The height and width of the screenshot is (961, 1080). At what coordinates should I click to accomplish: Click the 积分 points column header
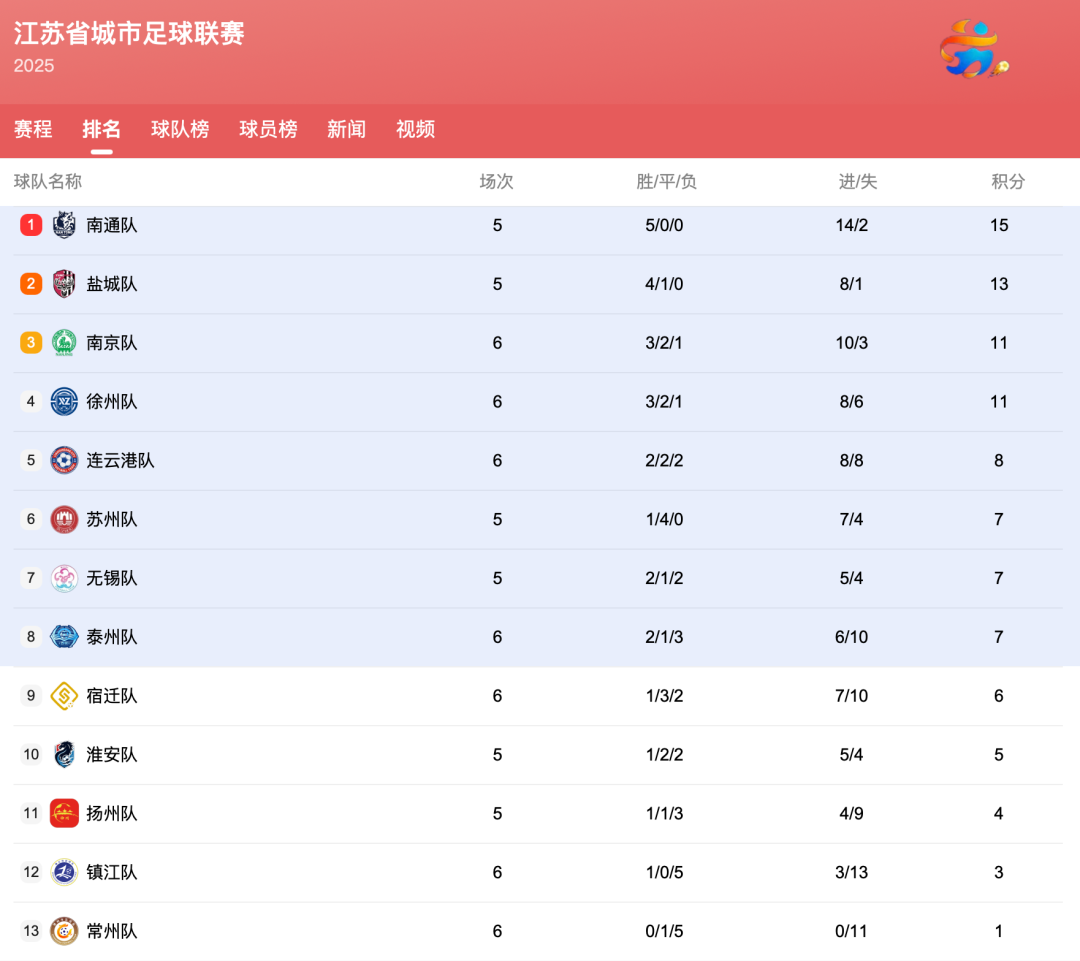pos(1008,182)
